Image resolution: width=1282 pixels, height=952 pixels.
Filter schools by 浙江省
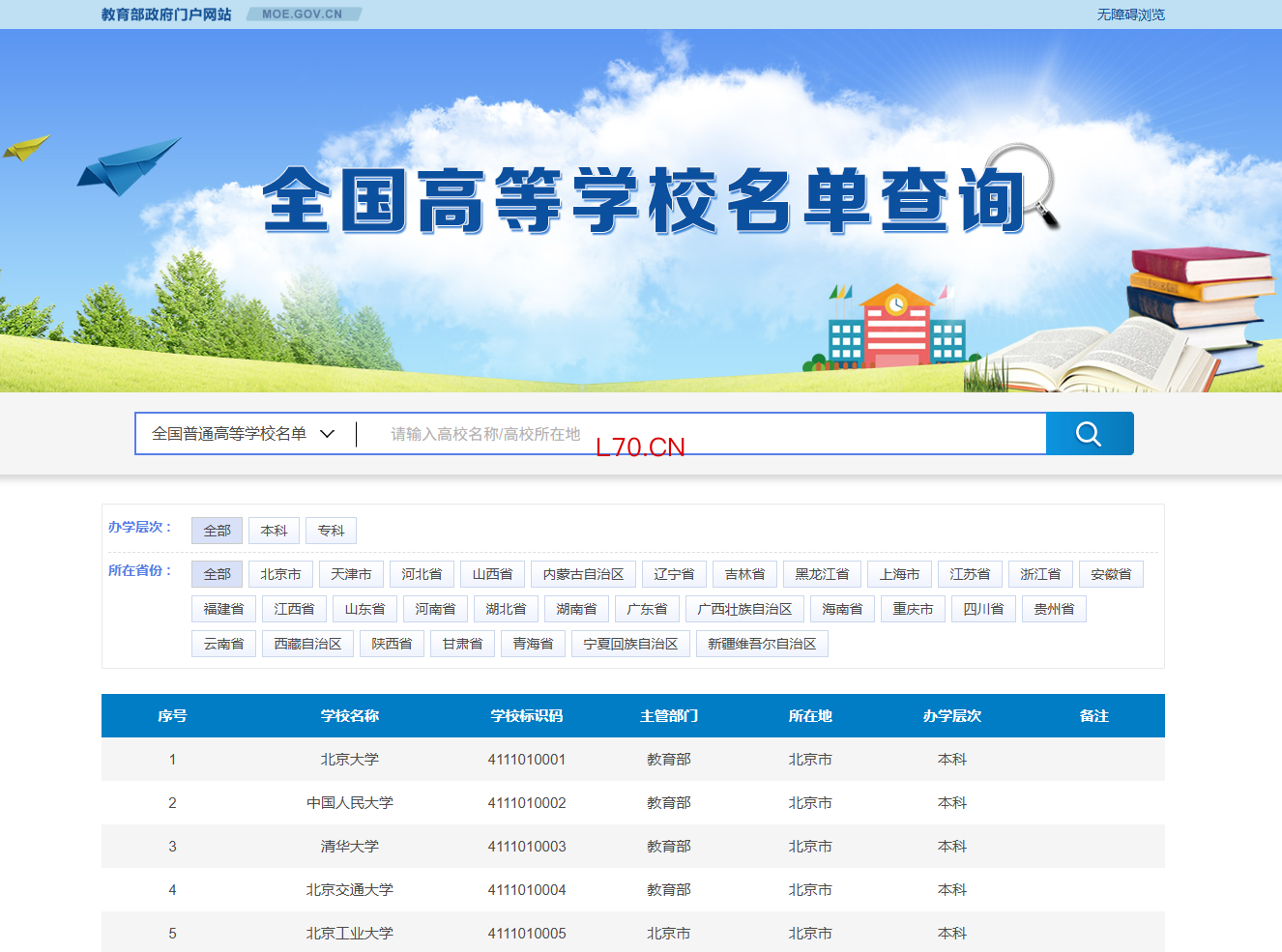[1040, 574]
